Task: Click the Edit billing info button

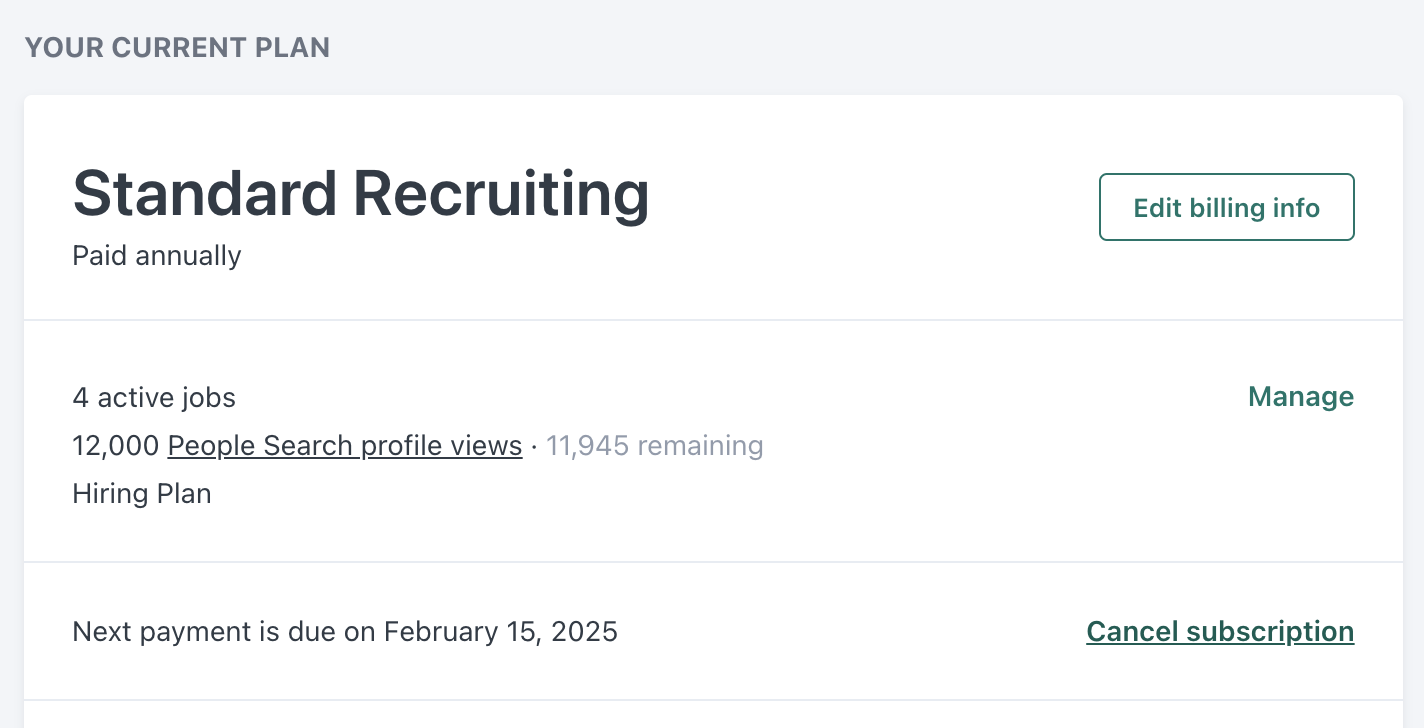Action: coord(1227,207)
